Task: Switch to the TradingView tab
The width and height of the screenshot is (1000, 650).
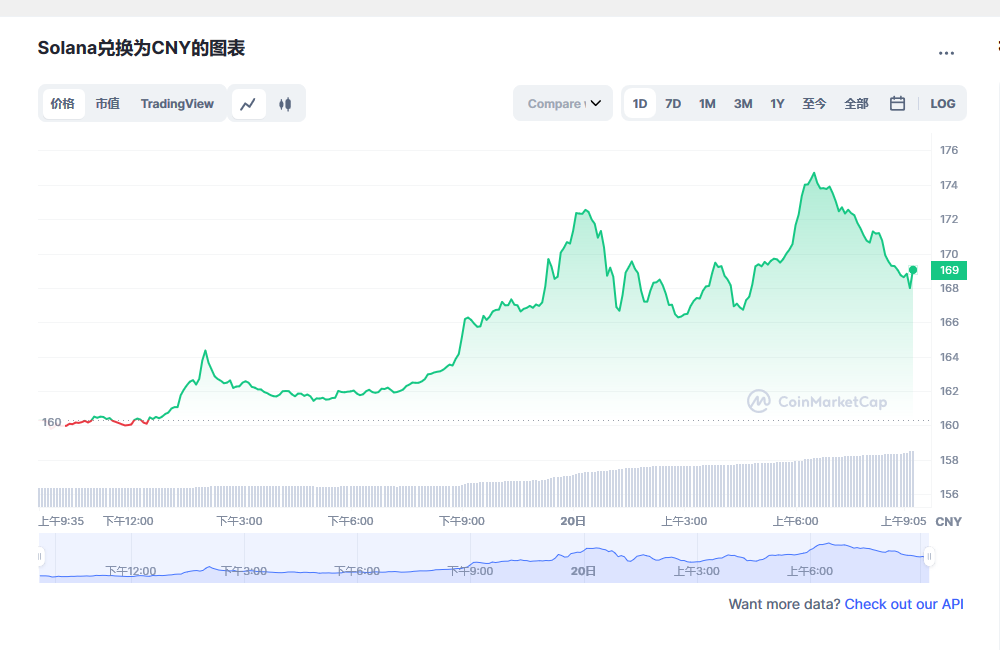Action: click(x=177, y=103)
